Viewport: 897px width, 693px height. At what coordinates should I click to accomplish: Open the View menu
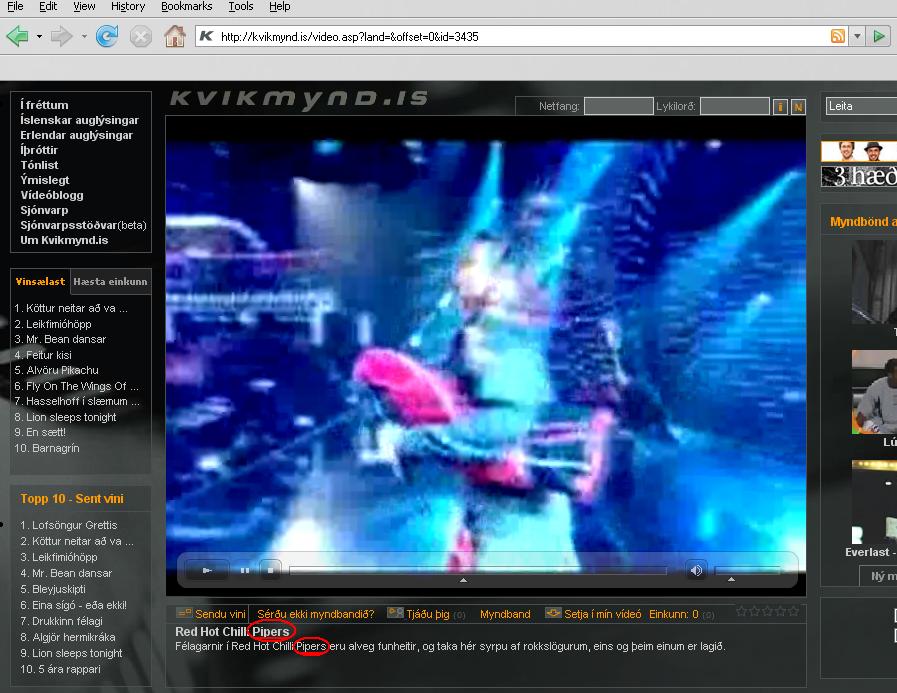[84, 6]
